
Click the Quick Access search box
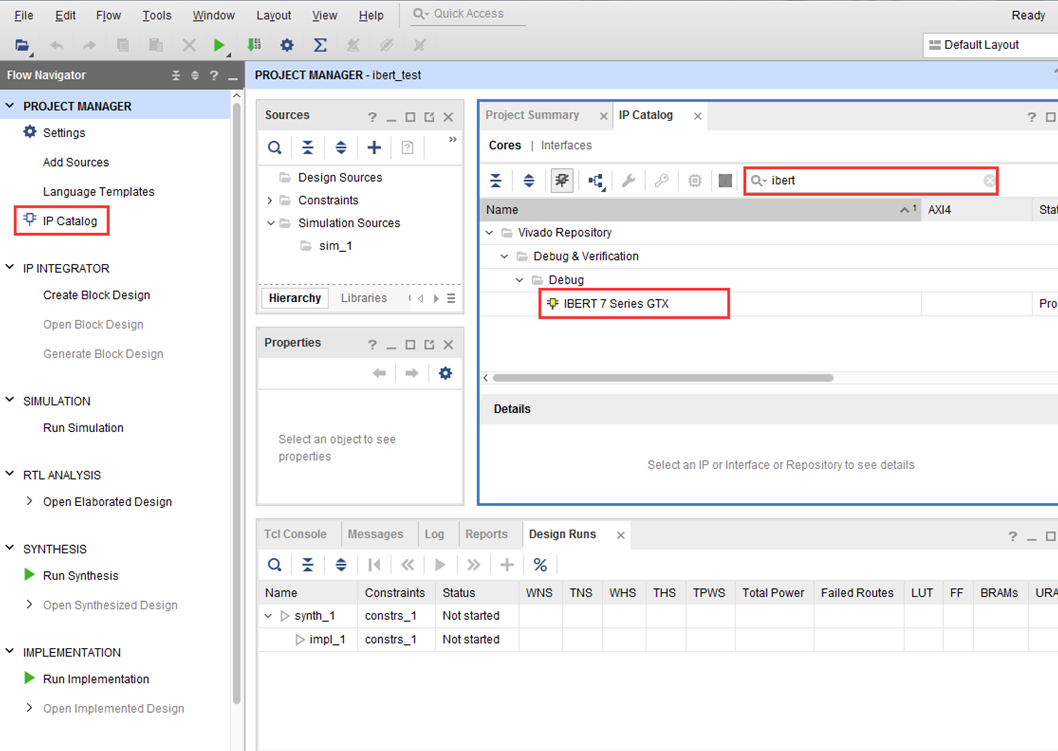468,14
